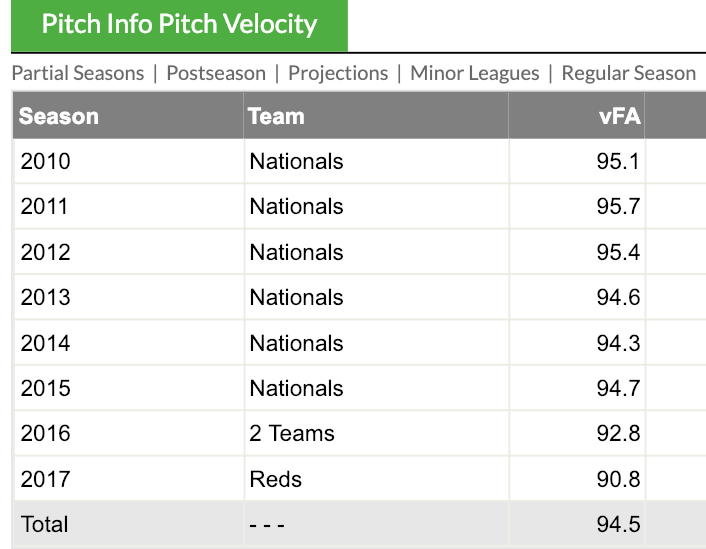Click the 95.4 velocity value
The image size is (706, 549).
click(618, 252)
